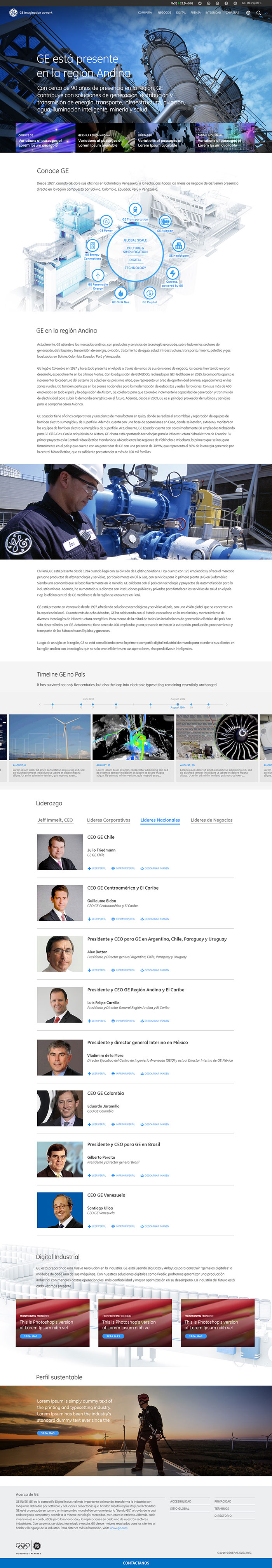
Task: Open the NEGOCIOS menu item
Action: tap(164, 13)
